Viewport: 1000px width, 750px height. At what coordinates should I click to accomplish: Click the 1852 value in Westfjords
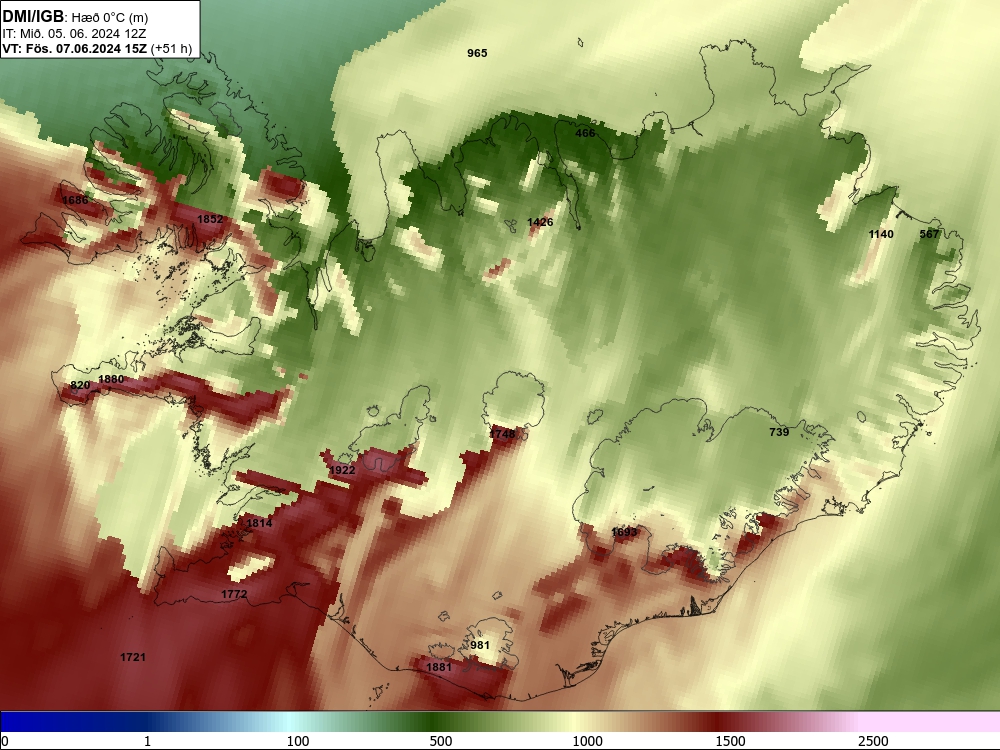(210, 219)
